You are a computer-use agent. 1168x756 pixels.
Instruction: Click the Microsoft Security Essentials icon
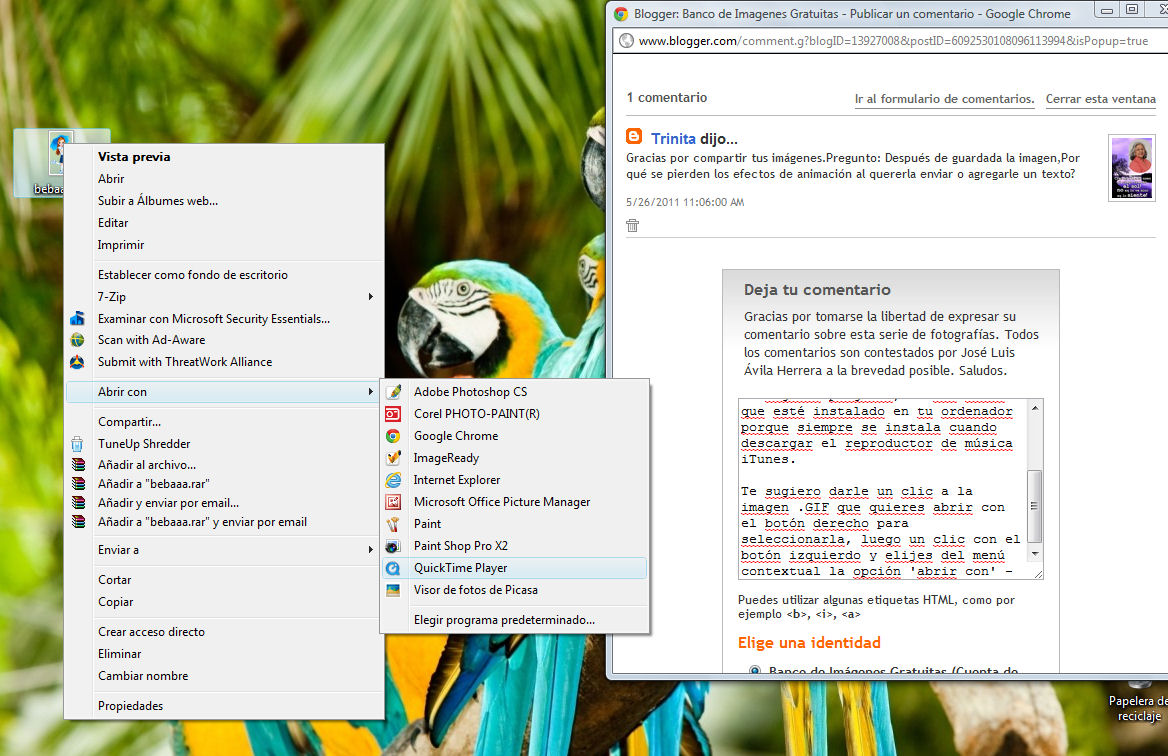(77, 319)
